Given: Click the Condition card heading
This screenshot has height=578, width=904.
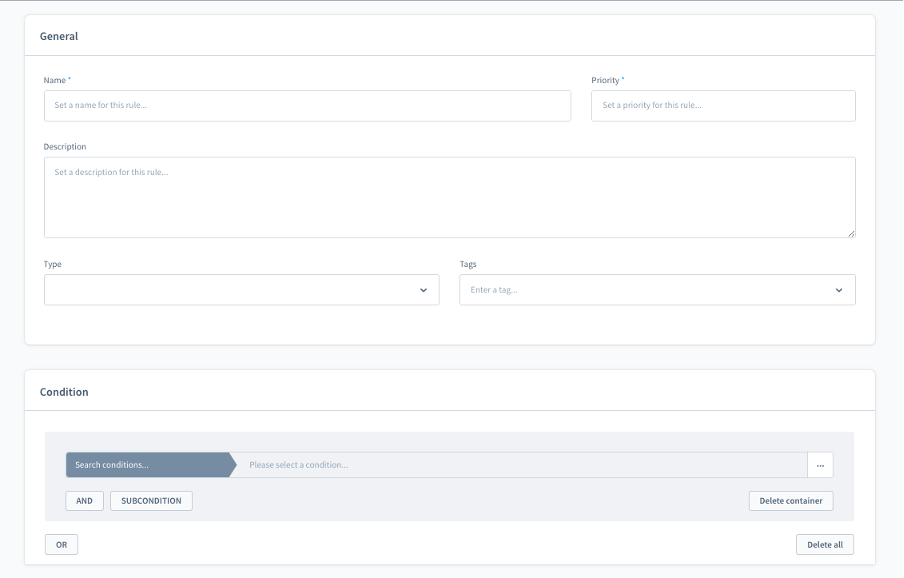Looking at the screenshot, I should pos(64,392).
